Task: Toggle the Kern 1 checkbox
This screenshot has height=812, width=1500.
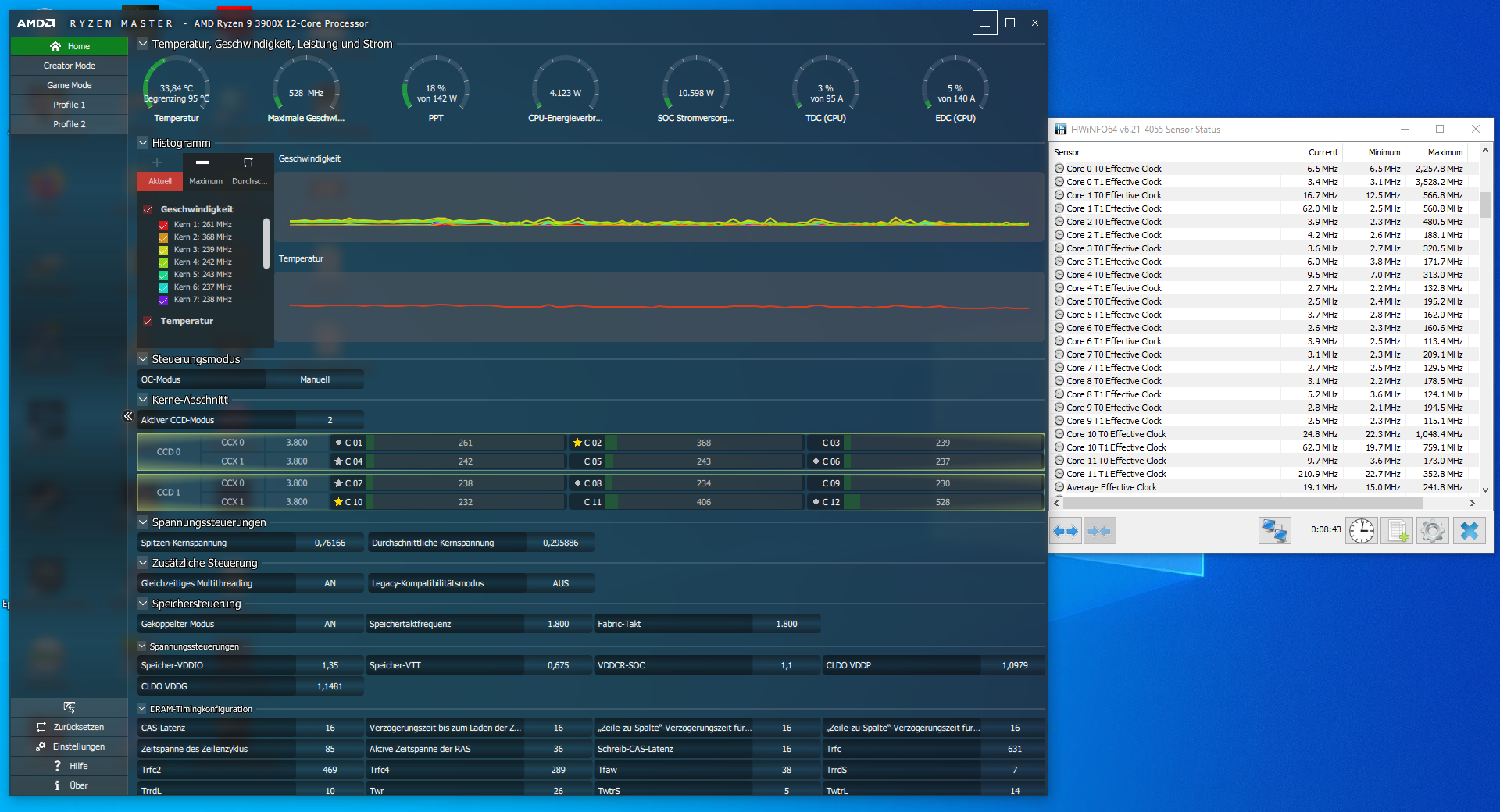Action: [x=163, y=225]
